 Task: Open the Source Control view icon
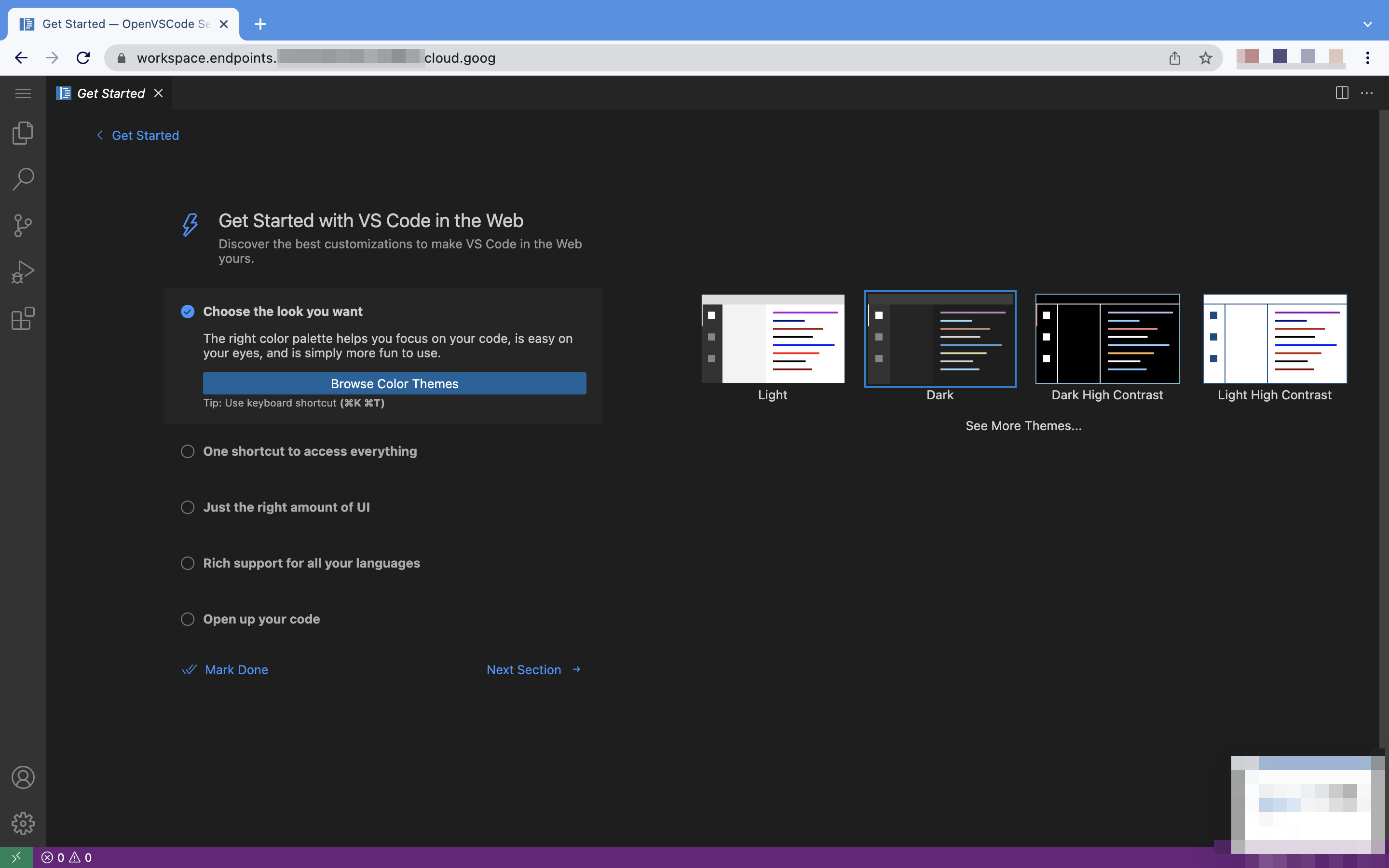(x=23, y=226)
